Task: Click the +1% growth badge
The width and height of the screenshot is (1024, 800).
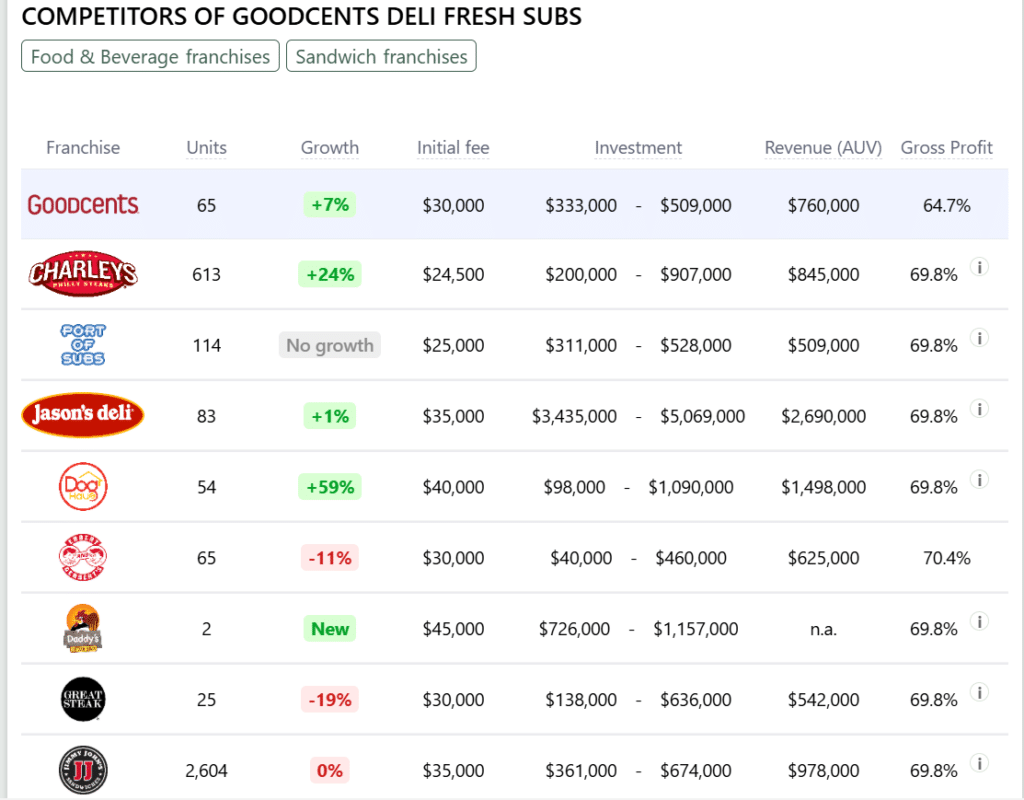Action: pos(330,416)
